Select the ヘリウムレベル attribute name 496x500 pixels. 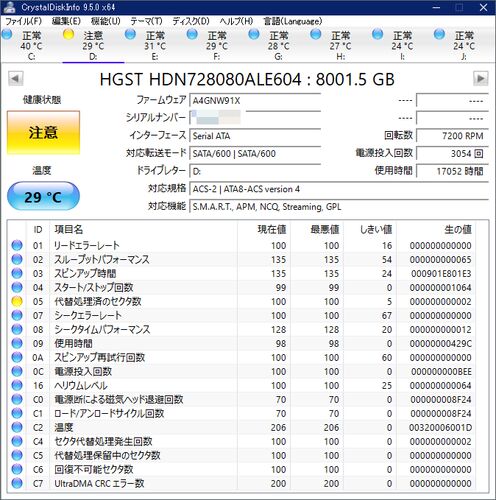pyautogui.click(x=81, y=386)
